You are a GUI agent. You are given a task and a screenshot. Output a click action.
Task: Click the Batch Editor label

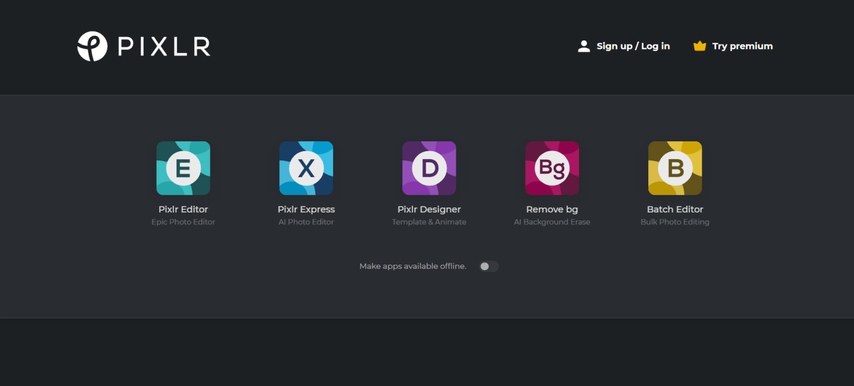pos(675,209)
